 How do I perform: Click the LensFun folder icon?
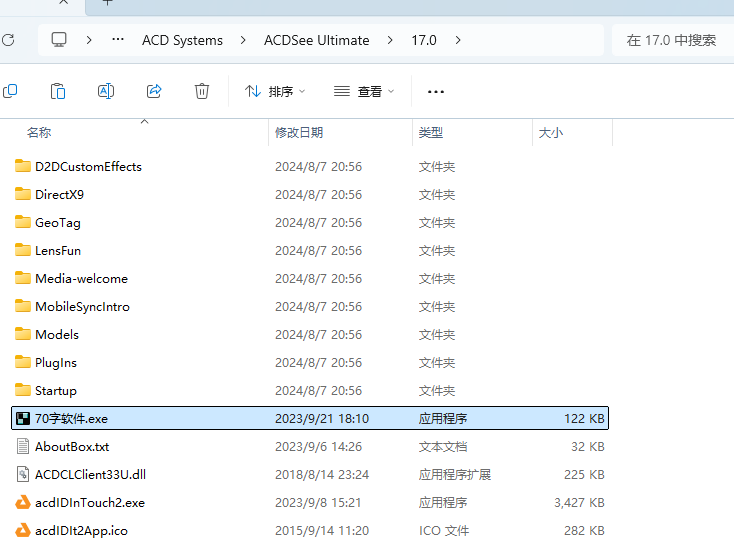coord(22,250)
